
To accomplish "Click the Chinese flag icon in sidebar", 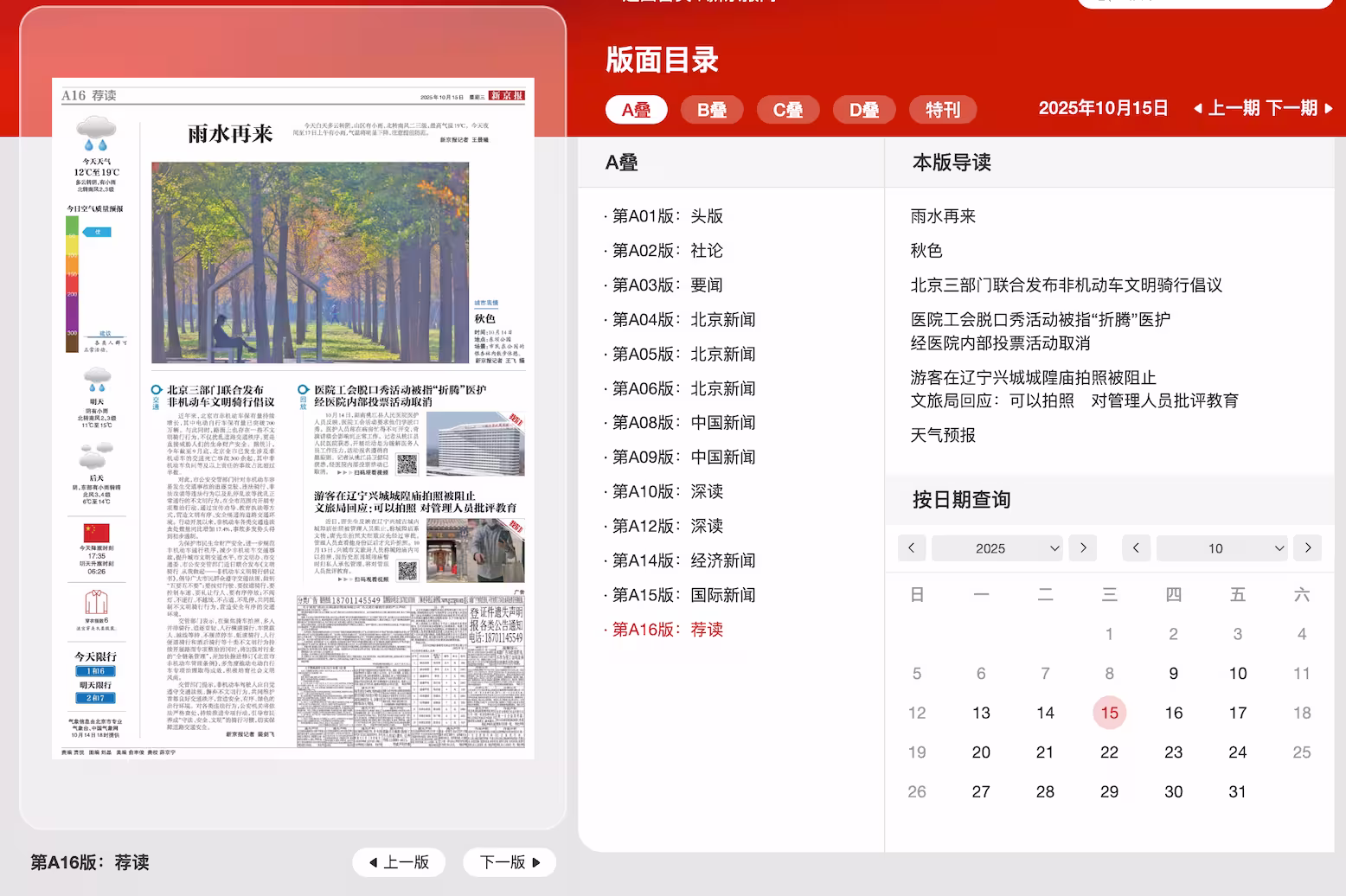I will tap(96, 532).
